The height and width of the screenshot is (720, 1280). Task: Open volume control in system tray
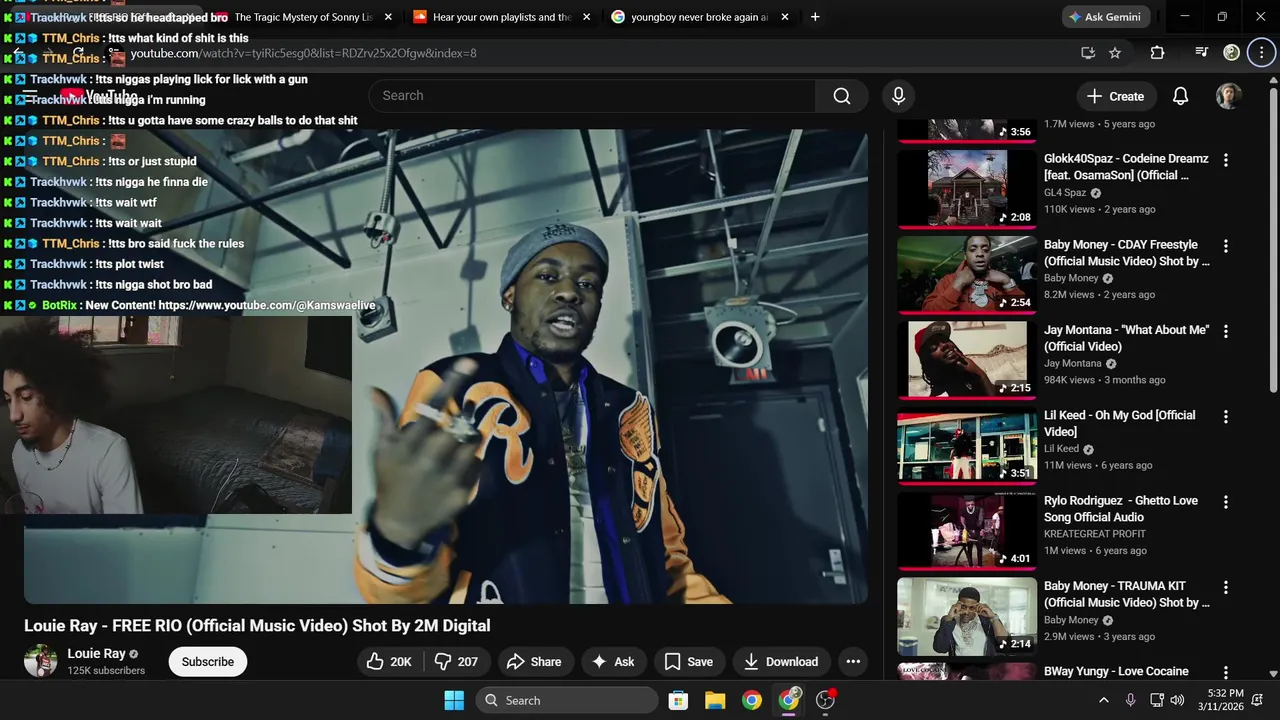coord(1177,700)
